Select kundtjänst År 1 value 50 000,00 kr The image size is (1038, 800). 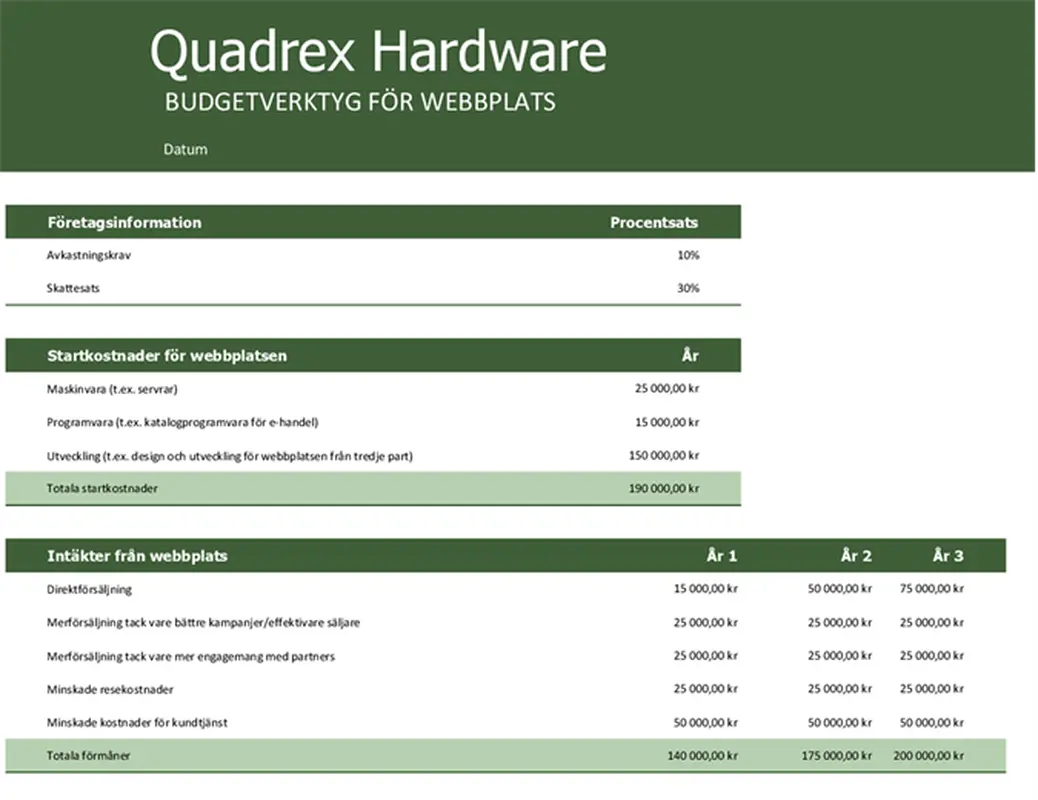[x=705, y=723]
